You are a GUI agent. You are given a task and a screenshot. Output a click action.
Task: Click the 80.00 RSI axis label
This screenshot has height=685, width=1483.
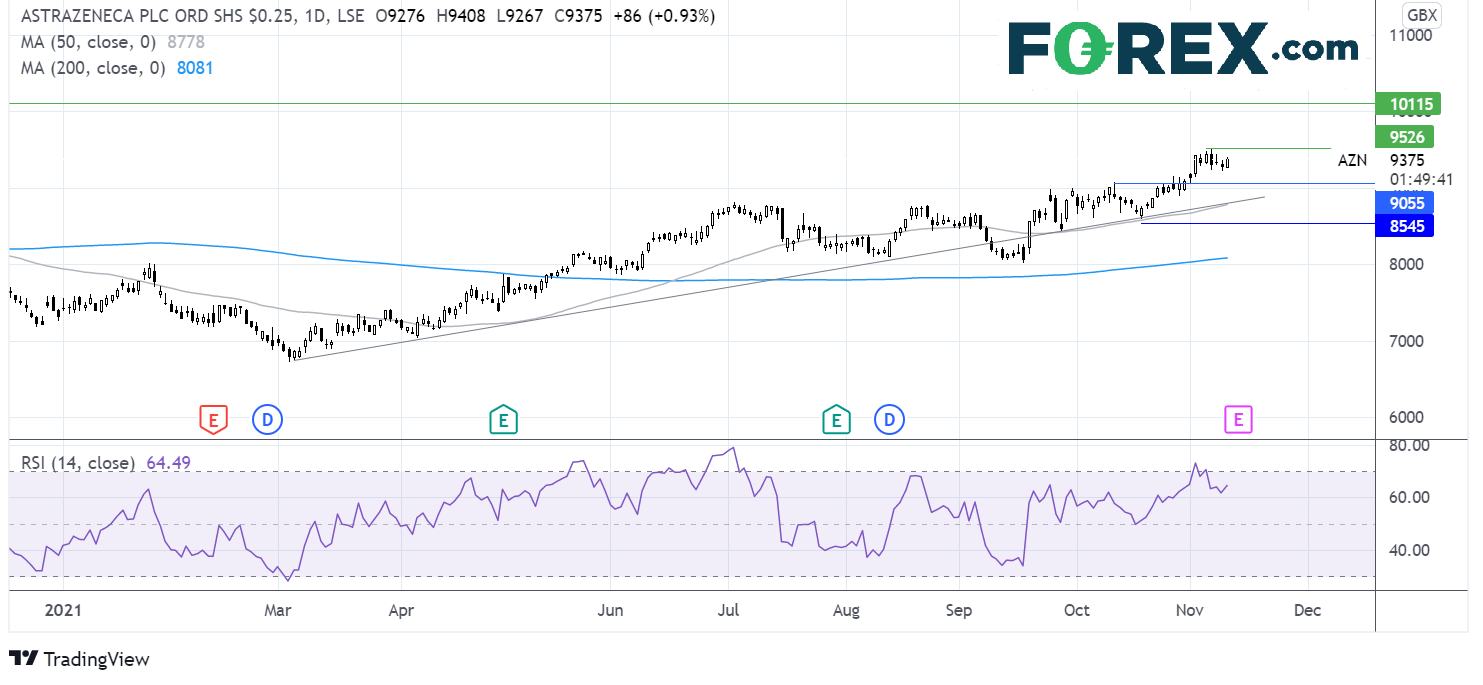1410,446
